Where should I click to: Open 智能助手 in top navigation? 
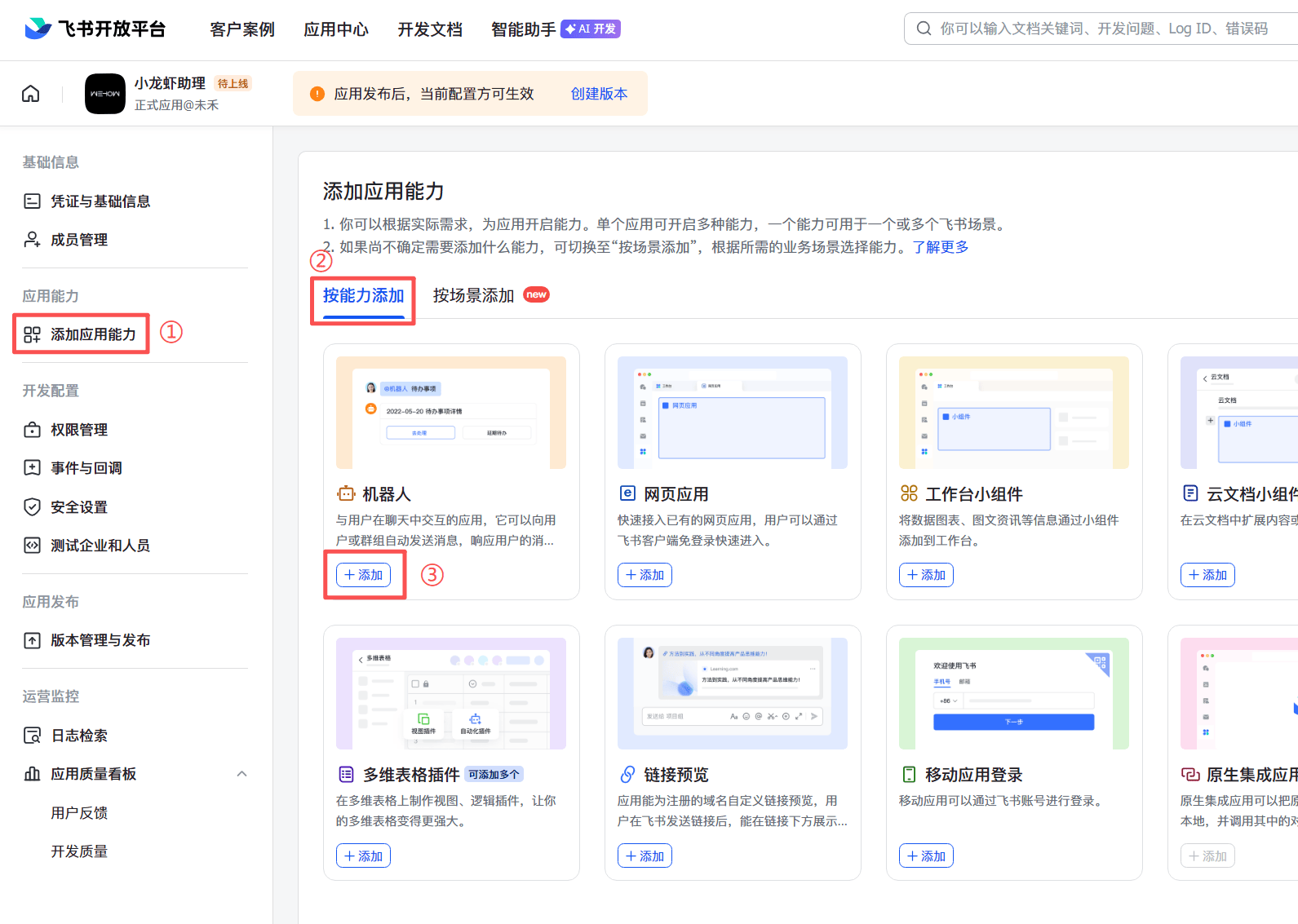pyautogui.click(x=524, y=29)
